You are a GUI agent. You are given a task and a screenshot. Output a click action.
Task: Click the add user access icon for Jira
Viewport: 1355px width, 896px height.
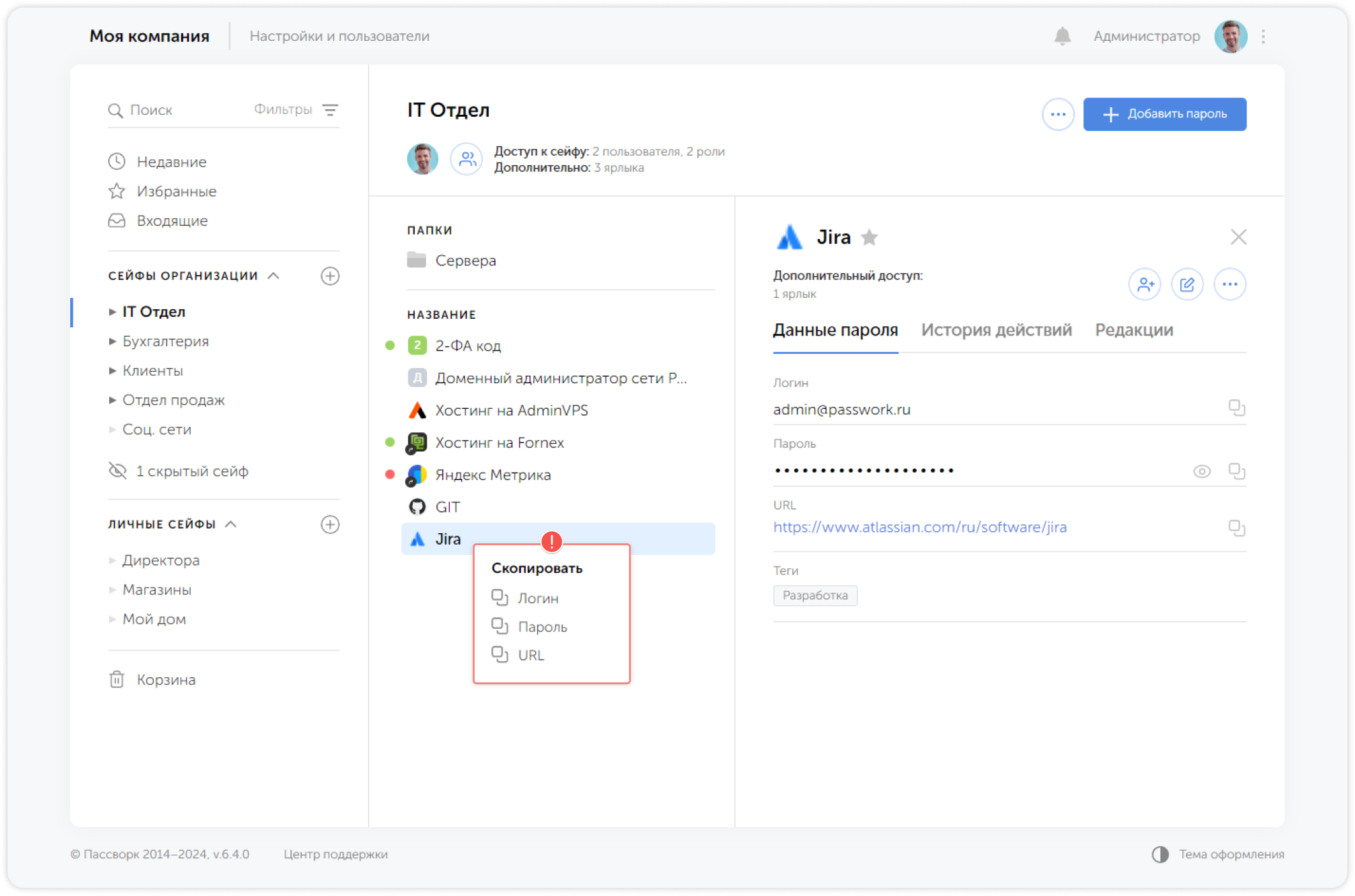[x=1145, y=284]
